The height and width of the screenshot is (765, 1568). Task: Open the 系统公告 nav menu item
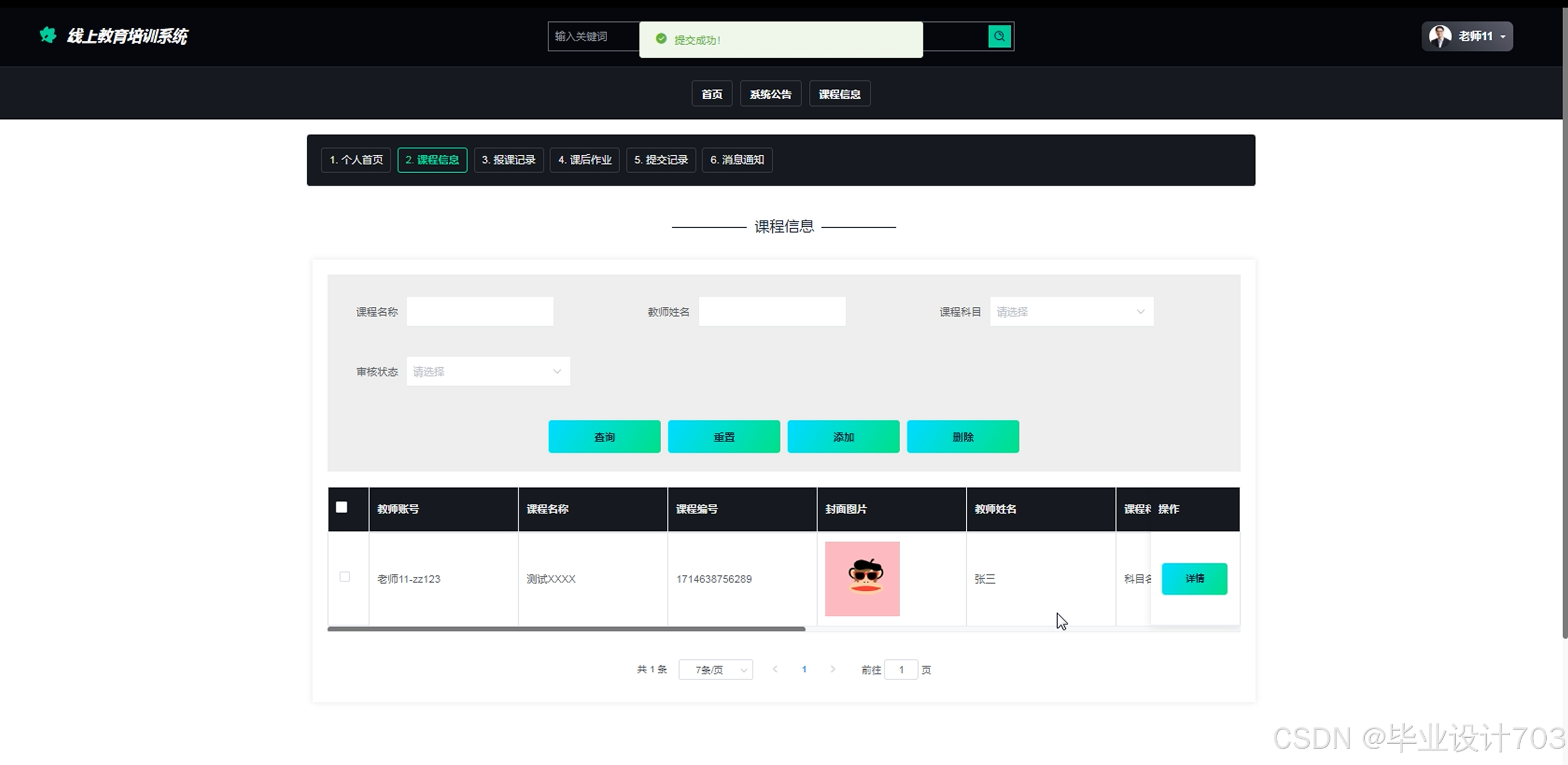point(770,94)
